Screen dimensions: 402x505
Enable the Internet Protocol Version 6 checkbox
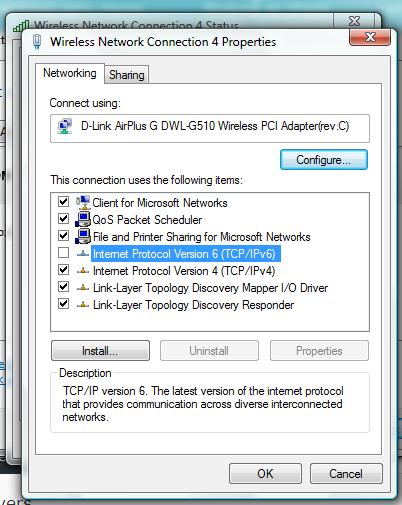(63, 253)
